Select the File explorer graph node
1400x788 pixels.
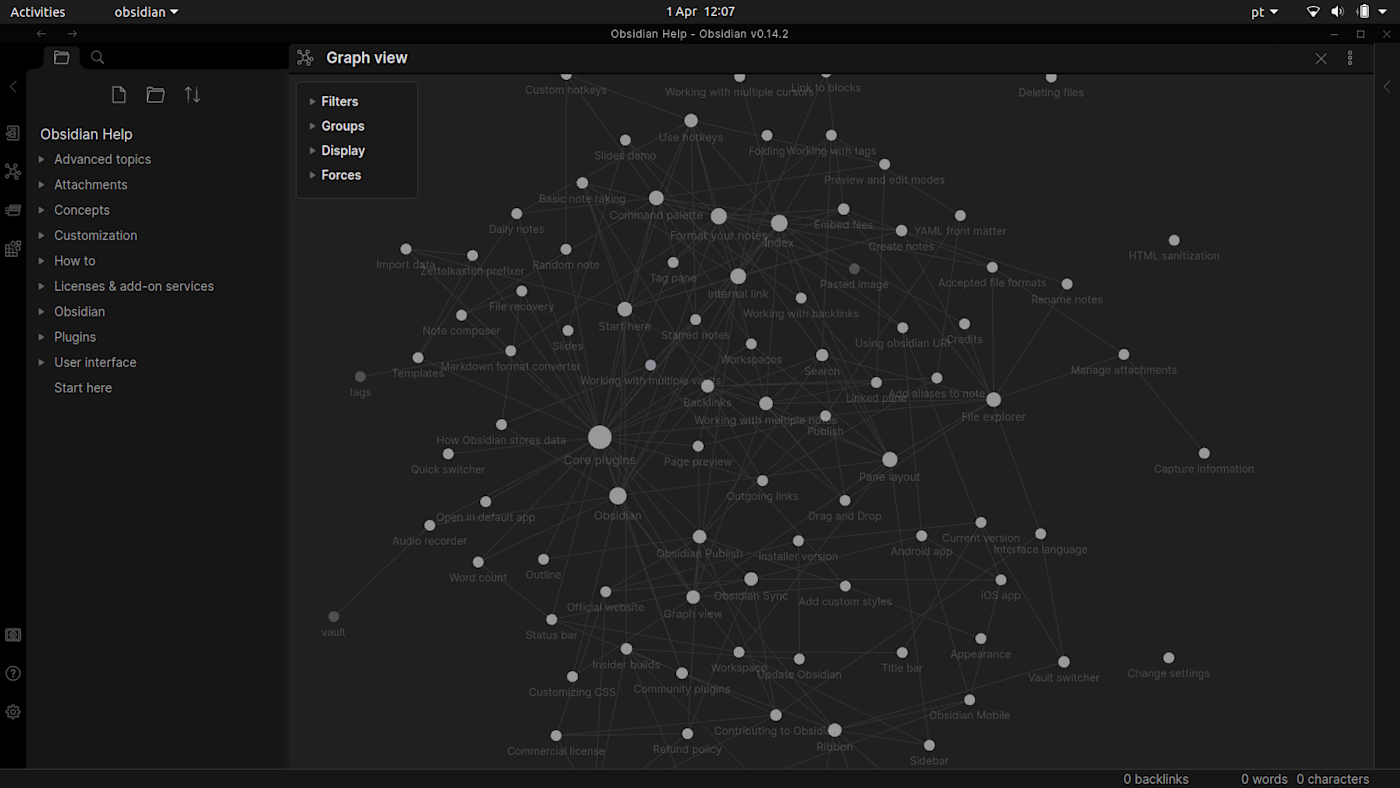click(993, 400)
